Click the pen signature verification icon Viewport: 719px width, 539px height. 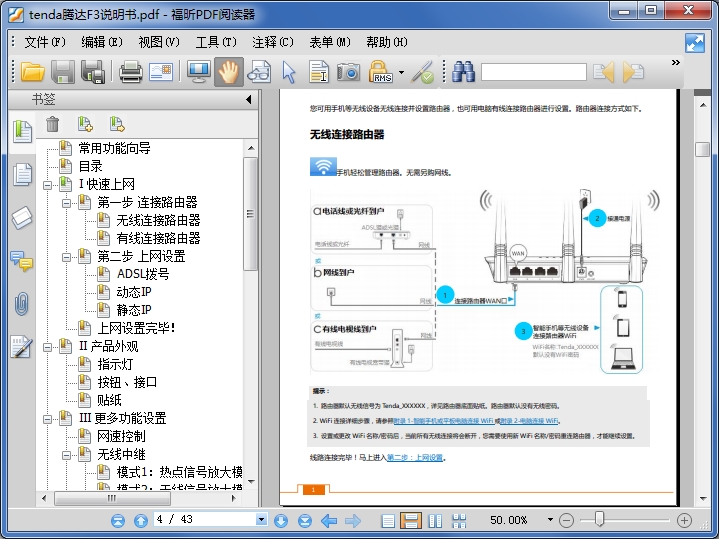[x=422, y=72]
